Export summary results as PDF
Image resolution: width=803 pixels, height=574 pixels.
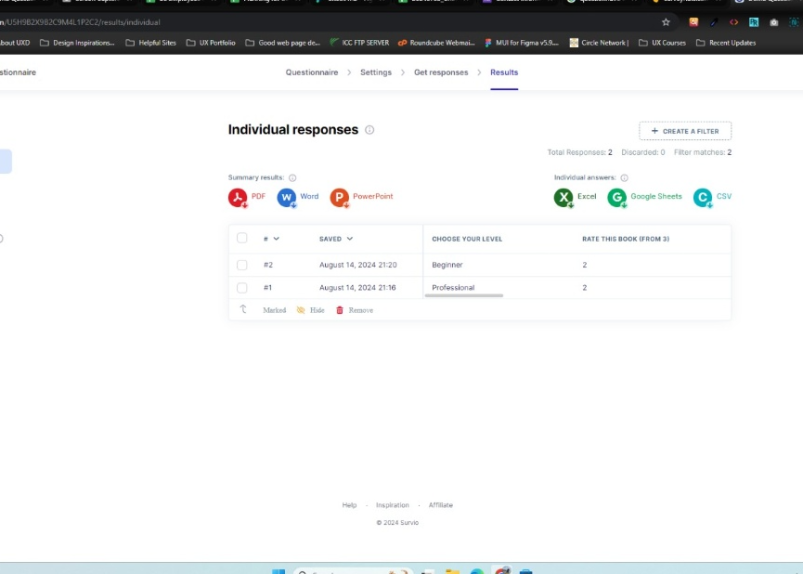click(x=247, y=197)
